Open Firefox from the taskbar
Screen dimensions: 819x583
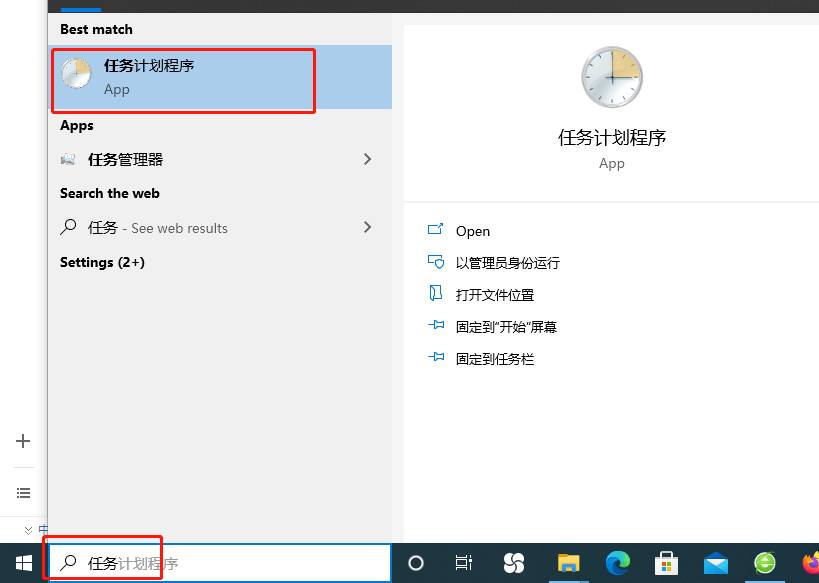tap(811, 563)
